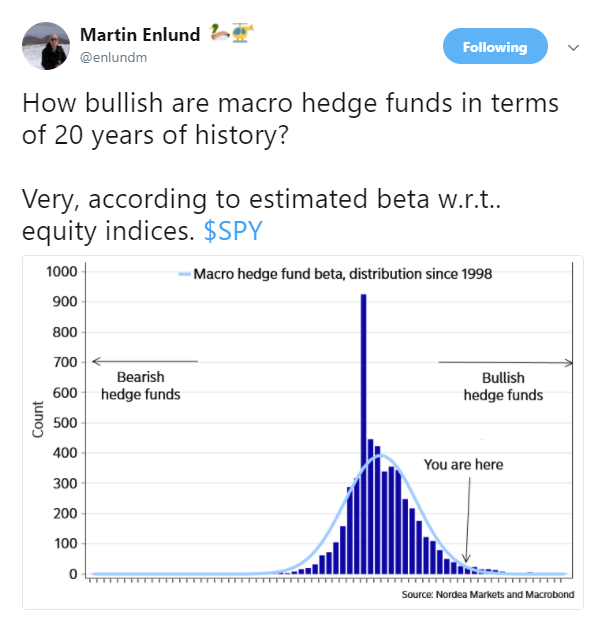Screen dimensions: 608x618
Task: Click the 'Bullish hedge funds' label
Action: pyautogui.click(x=503, y=386)
